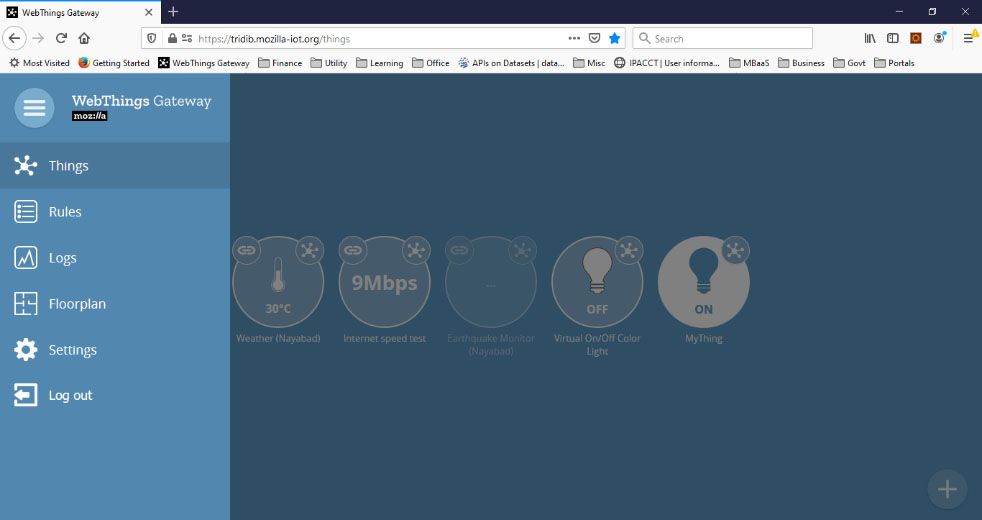Open the Floorplan menu item
The height and width of the screenshot is (520, 982).
(115, 304)
